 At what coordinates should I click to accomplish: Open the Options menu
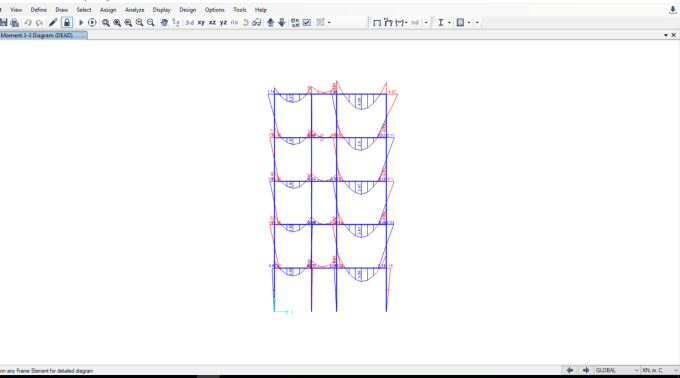tap(215, 10)
